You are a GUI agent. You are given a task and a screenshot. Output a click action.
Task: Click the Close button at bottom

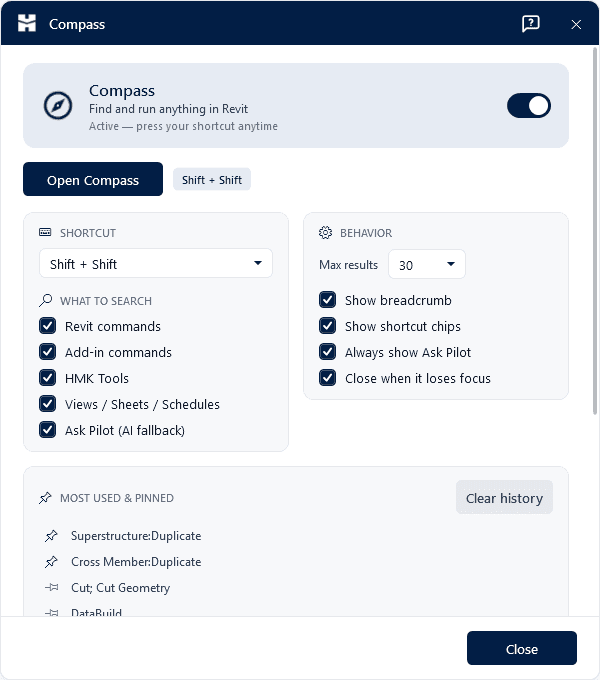tap(522, 648)
